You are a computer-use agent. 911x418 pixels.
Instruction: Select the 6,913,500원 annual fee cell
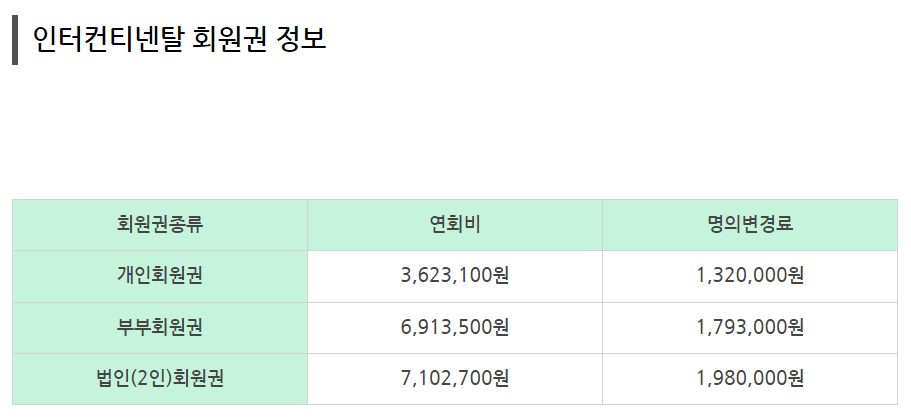(455, 328)
